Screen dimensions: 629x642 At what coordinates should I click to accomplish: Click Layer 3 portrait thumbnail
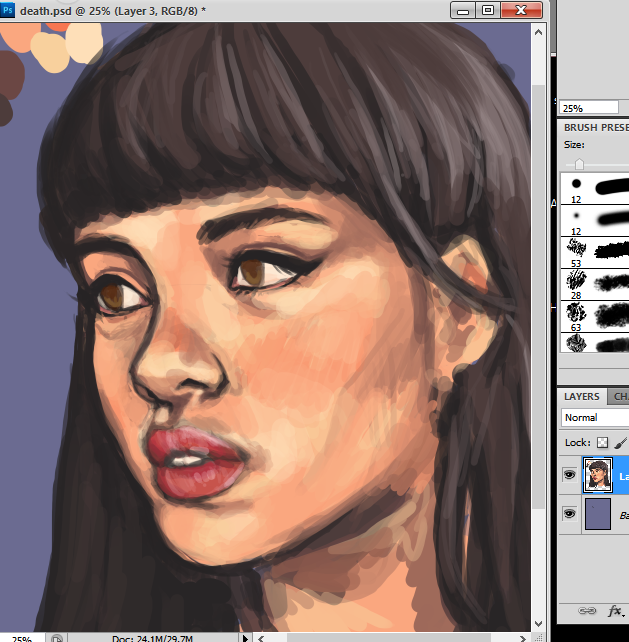(x=598, y=475)
